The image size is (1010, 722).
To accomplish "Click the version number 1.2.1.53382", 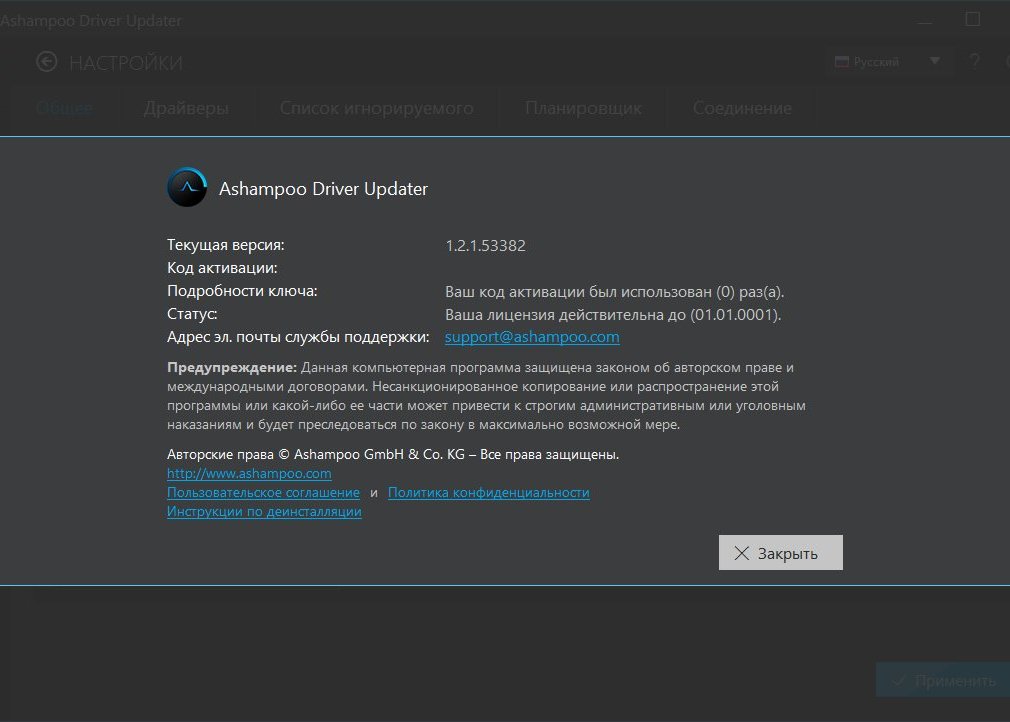I will (485, 245).
